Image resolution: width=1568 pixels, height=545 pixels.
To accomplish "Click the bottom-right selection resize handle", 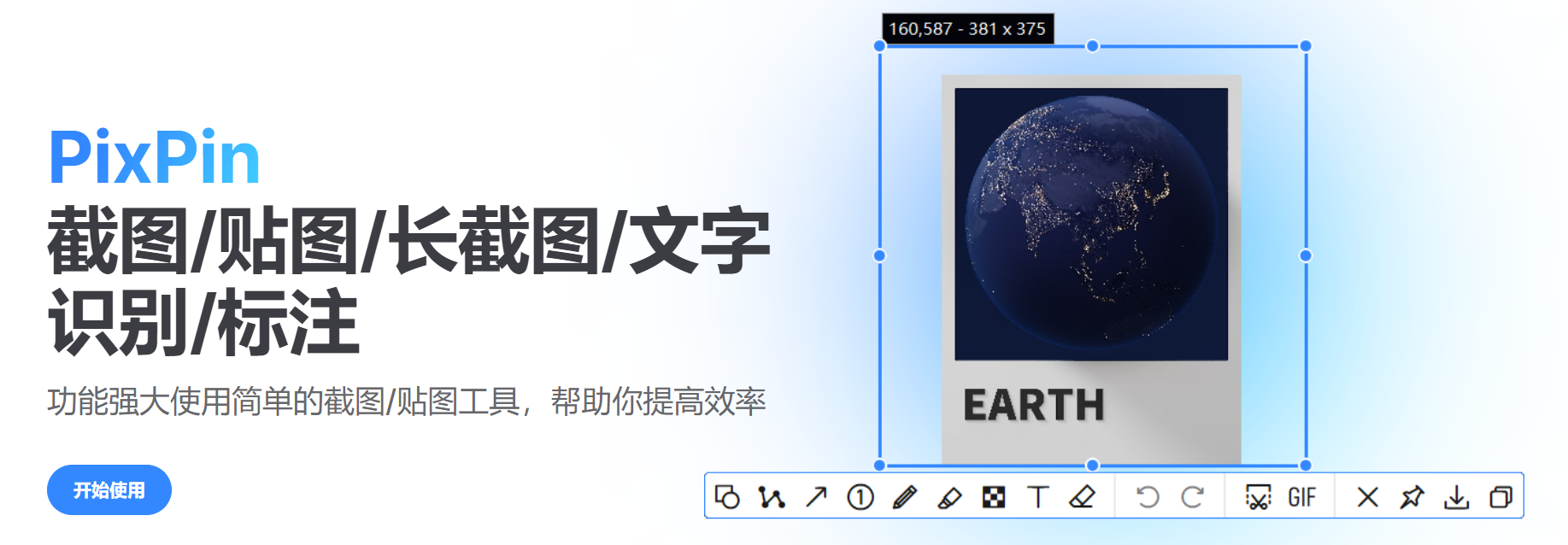I will tap(1305, 466).
